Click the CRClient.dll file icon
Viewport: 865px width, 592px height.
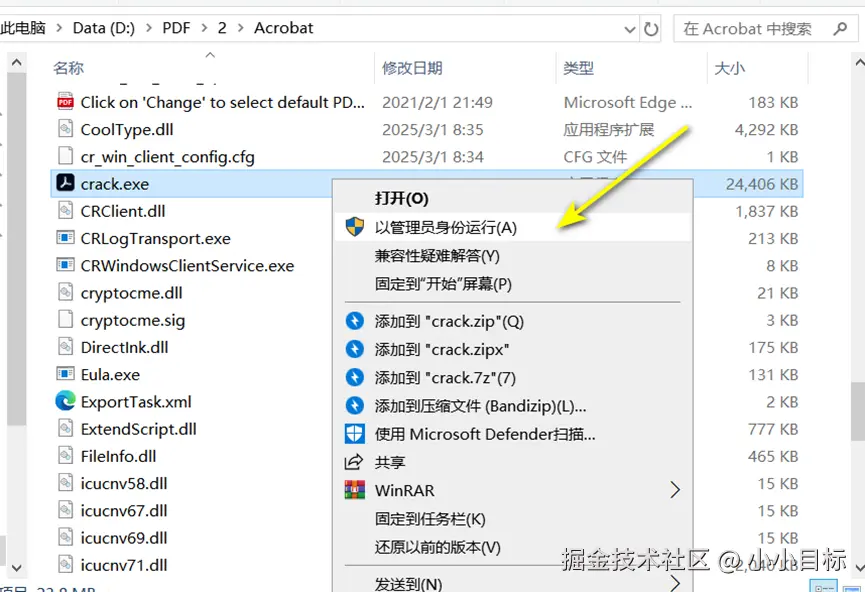click(65, 211)
